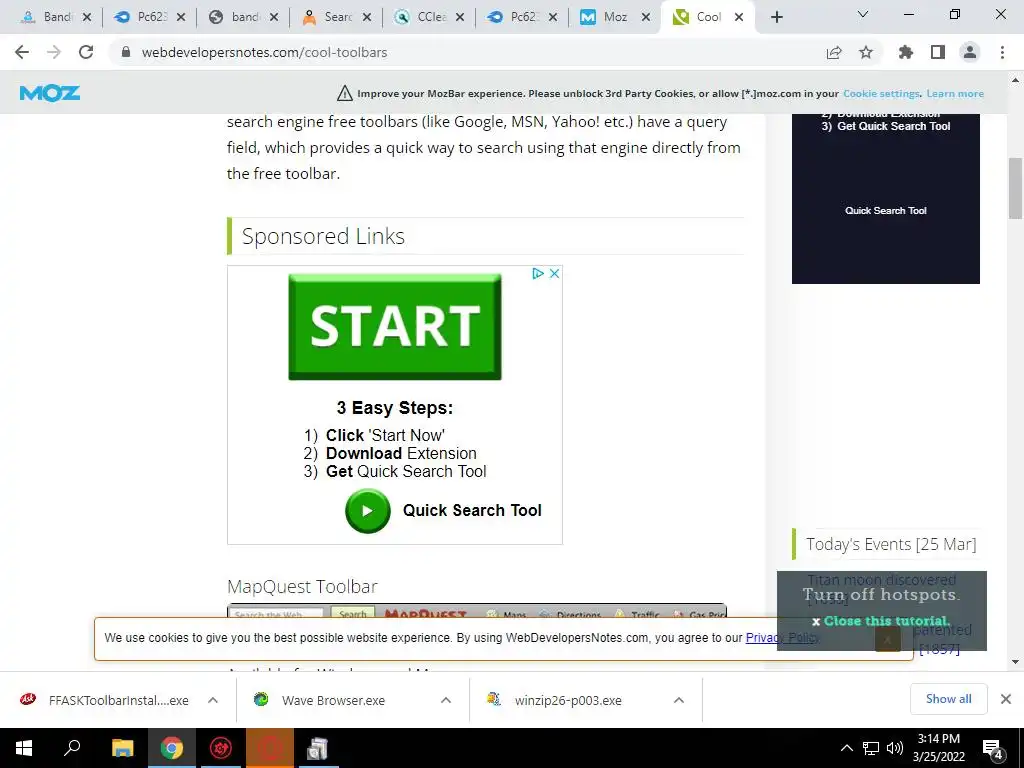Click the MapQuest toolbar screenshot image
Image resolution: width=1024 pixels, height=768 pixels.
(x=477, y=611)
